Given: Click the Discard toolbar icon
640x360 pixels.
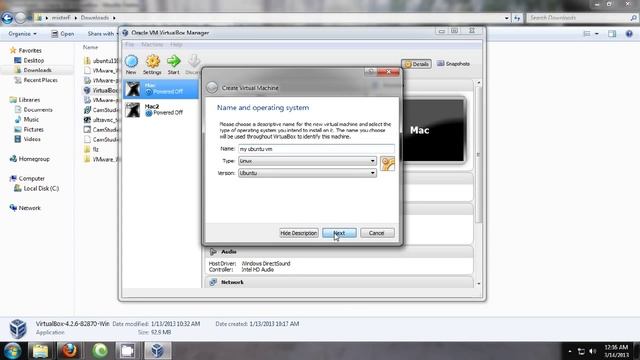Looking at the screenshot, I should [x=193, y=62].
